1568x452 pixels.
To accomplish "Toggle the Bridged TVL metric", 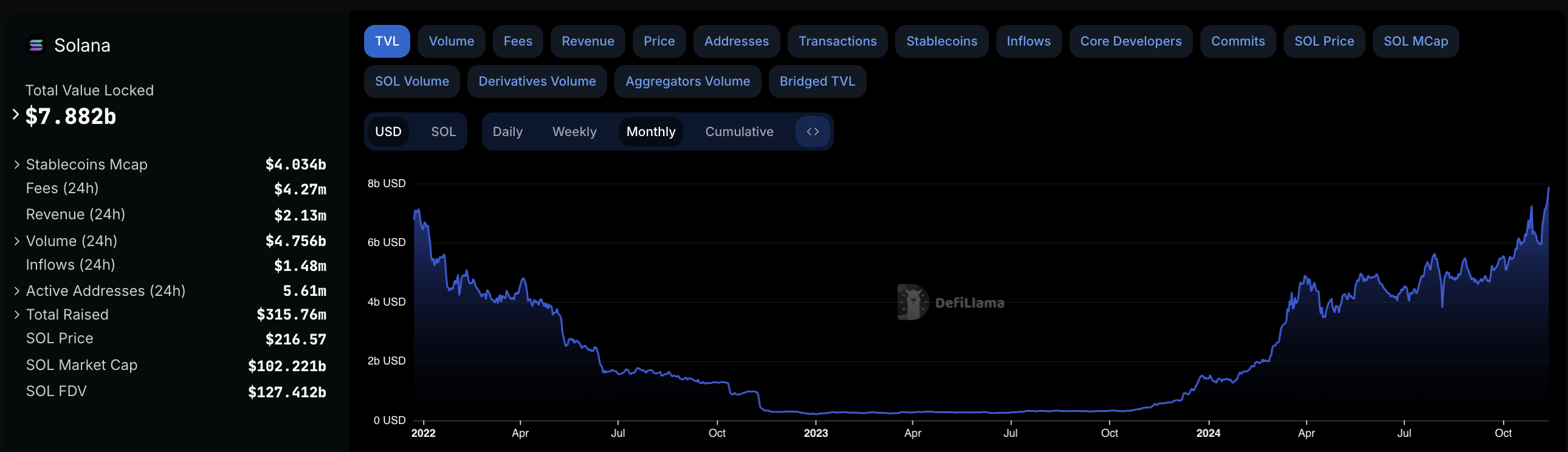I will tap(817, 81).
